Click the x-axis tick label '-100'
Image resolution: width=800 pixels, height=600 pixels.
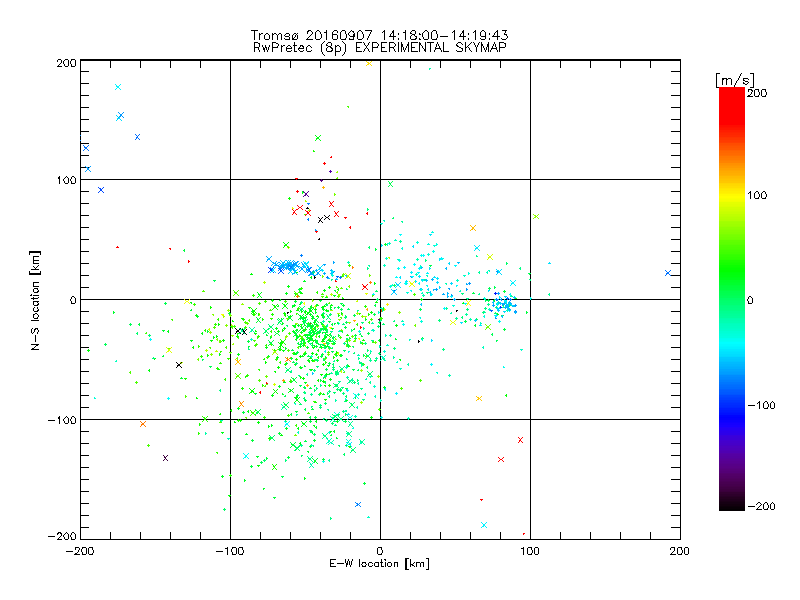click(x=230, y=551)
